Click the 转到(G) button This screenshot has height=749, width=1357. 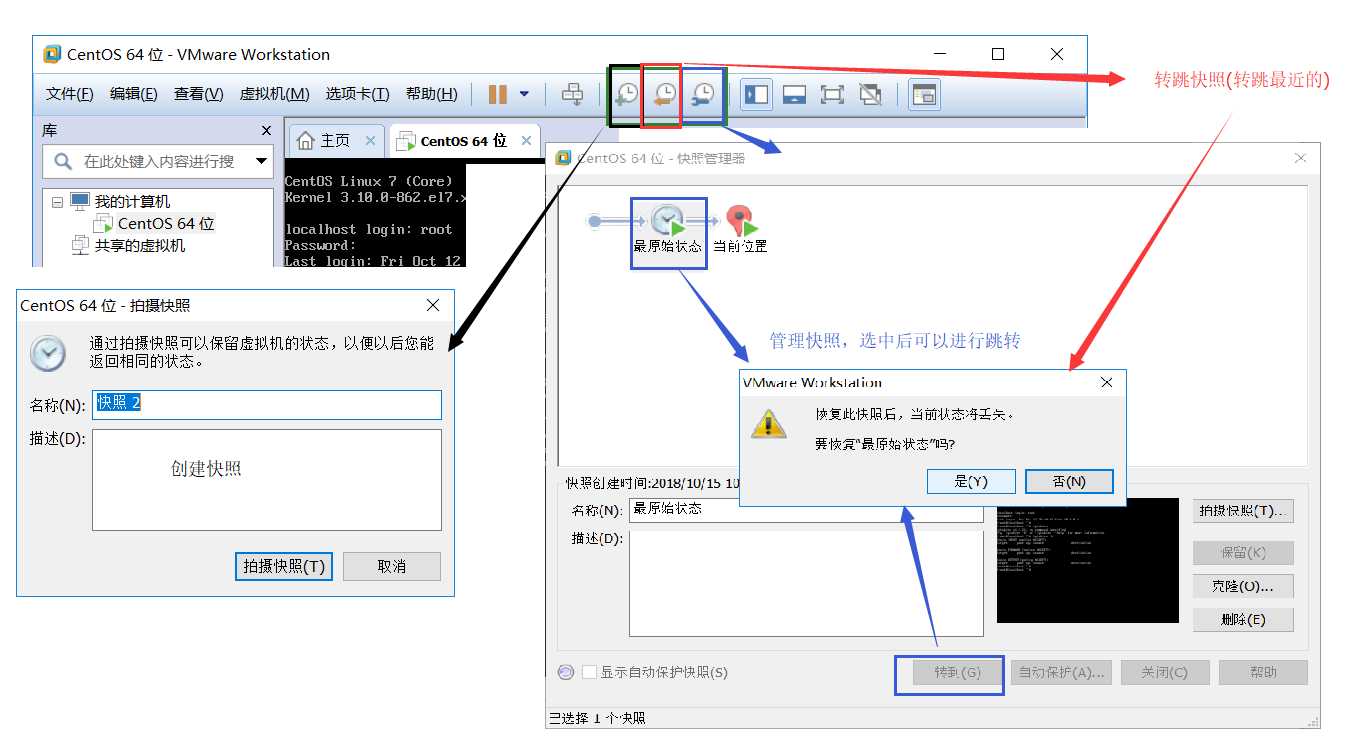click(957, 673)
